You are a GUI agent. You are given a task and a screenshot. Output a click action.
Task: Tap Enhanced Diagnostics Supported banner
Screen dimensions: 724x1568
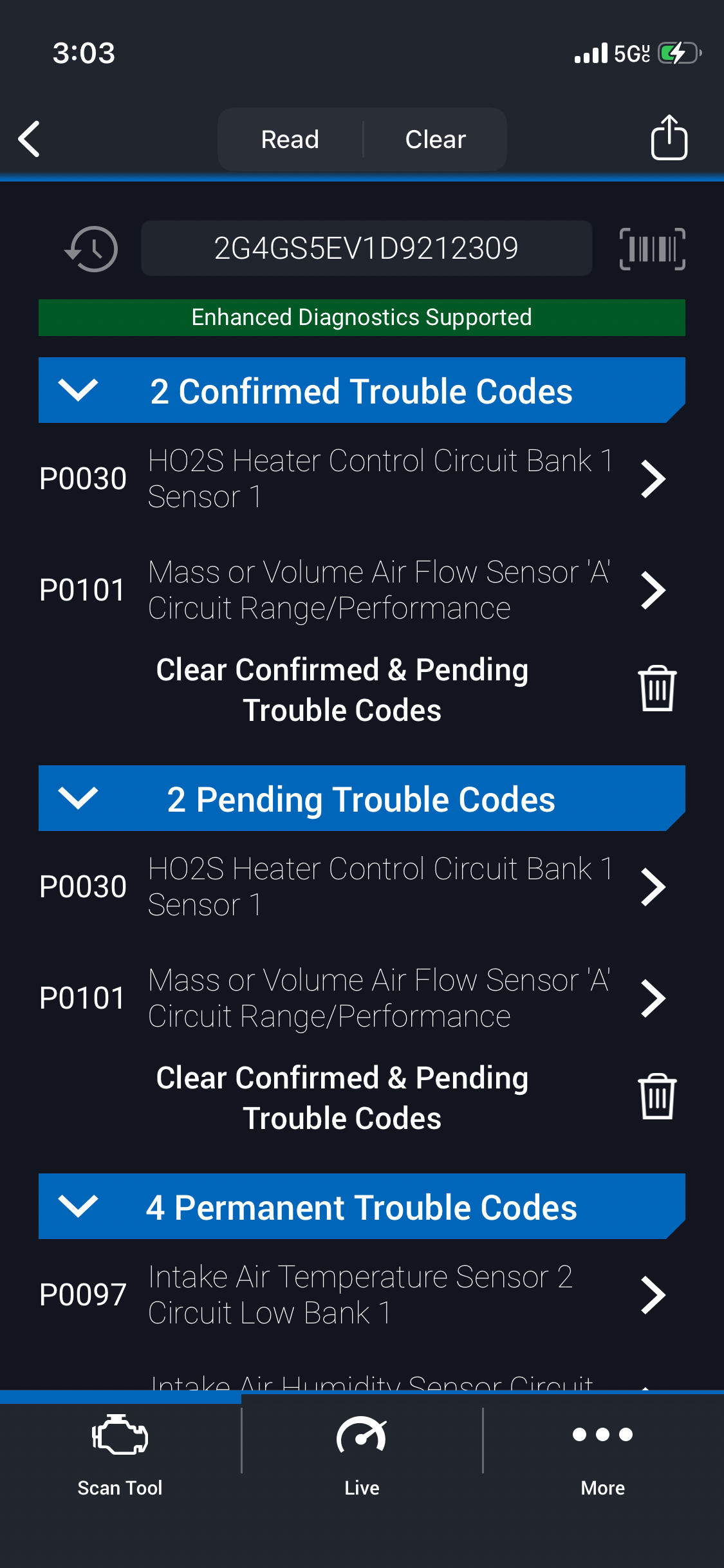click(362, 317)
